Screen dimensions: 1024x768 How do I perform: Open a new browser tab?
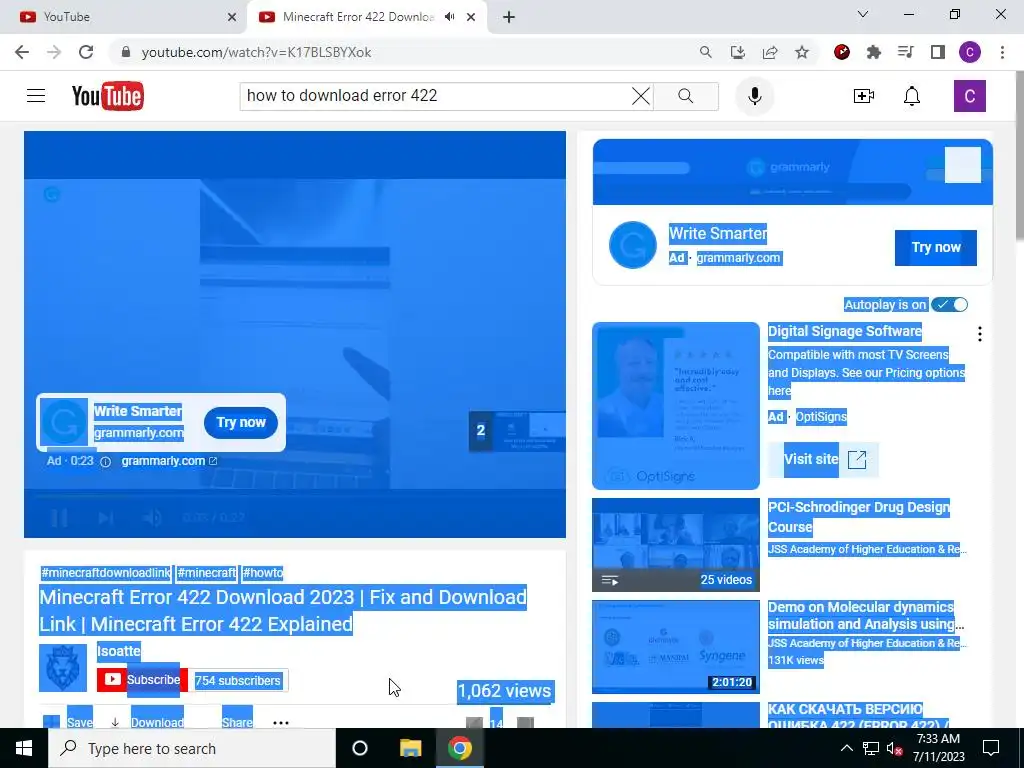pyautogui.click(x=509, y=17)
